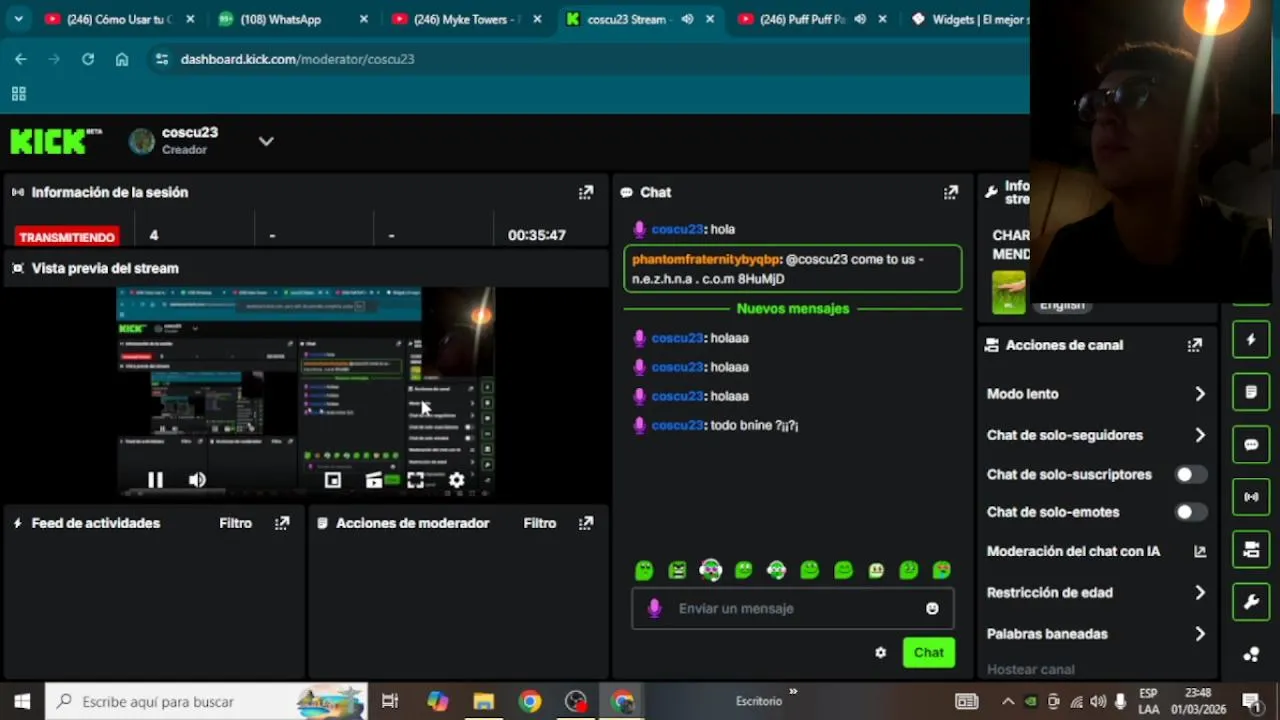The image size is (1280, 720).
Task: Open stream preview player settings gear
Action: [456, 480]
